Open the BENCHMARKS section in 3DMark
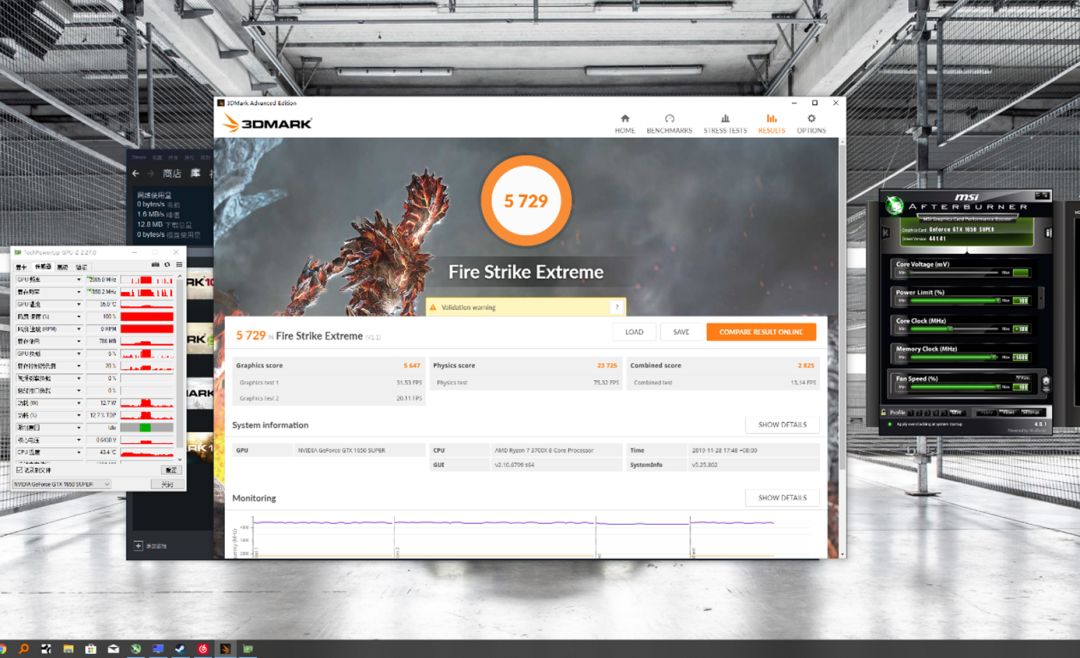Viewport: 1080px width, 658px height. click(670, 122)
